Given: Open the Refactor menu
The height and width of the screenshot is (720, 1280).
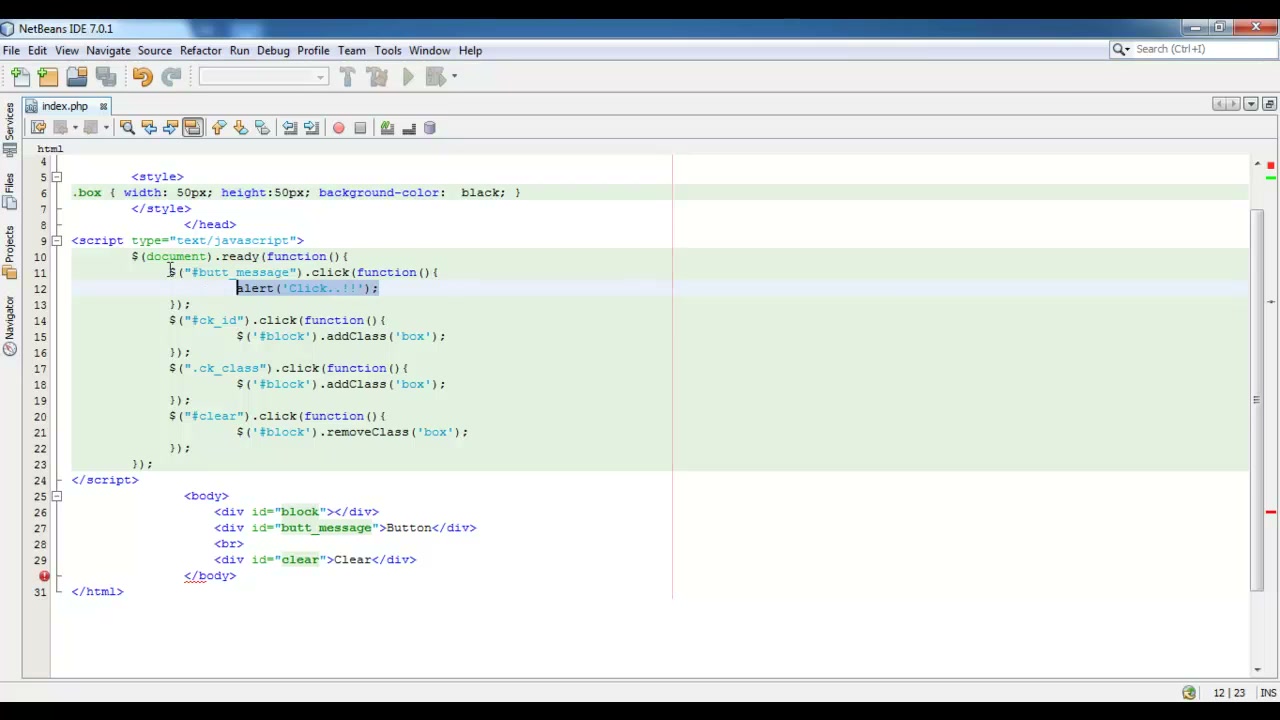Looking at the screenshot, I should tap(201, 50).
